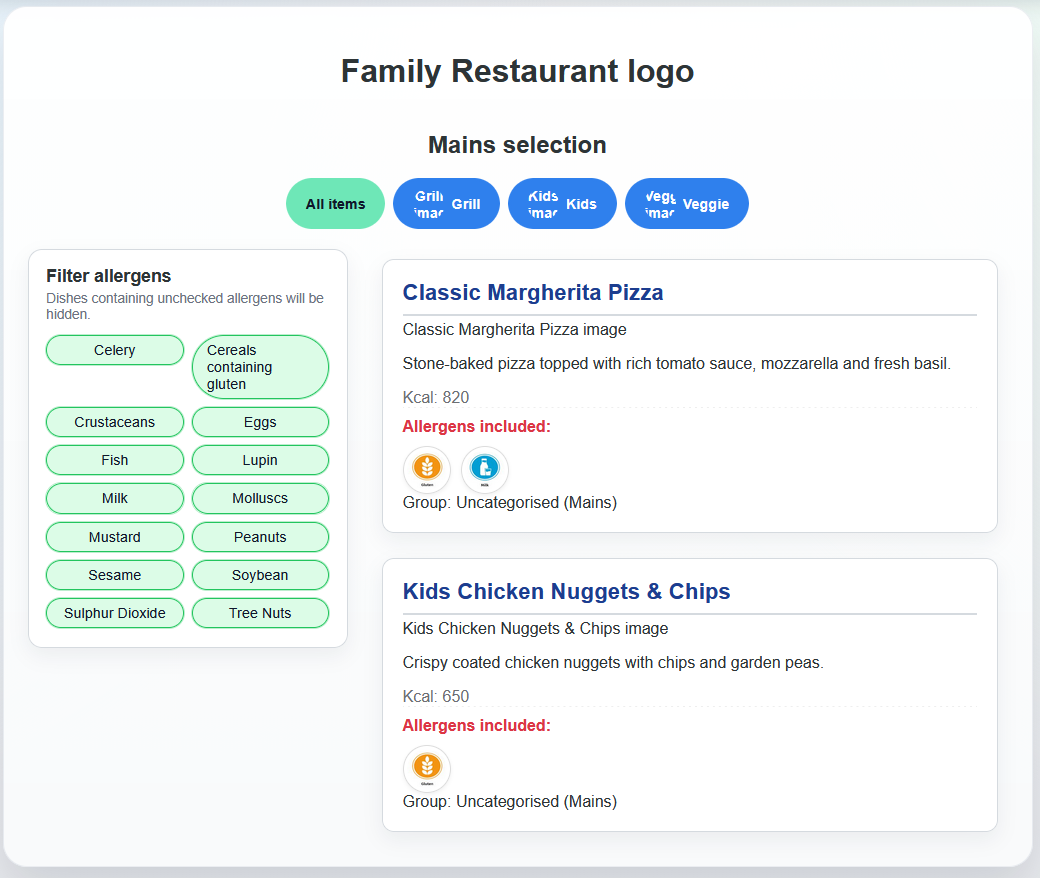1040x878 pixels.
Task: Toggle the Milk allergen filter
Action: point(114,498)
